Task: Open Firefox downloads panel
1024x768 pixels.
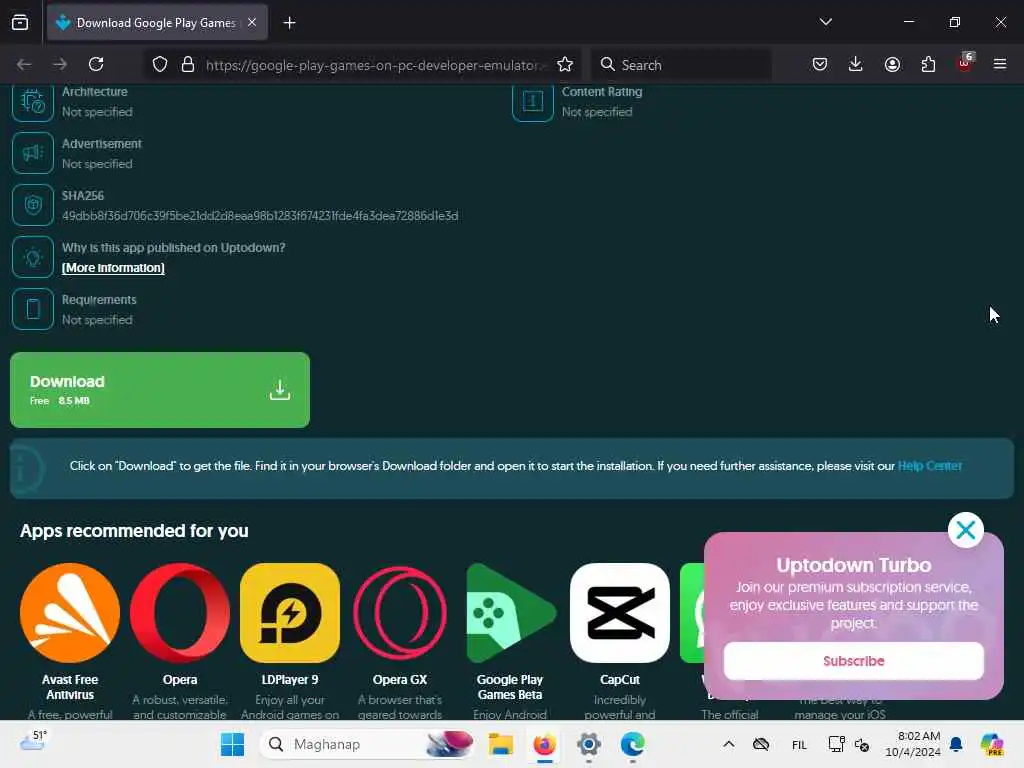Action: [856, 64]
